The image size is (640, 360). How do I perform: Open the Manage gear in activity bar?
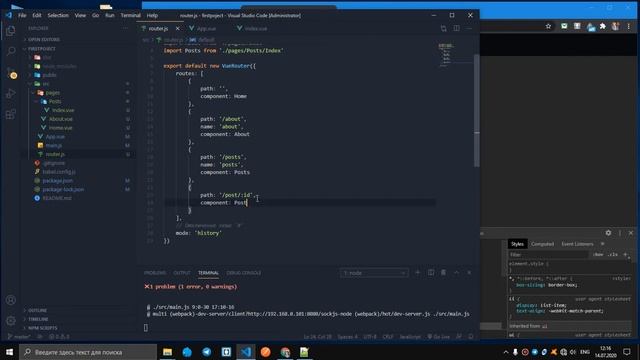tap(11, 320)
